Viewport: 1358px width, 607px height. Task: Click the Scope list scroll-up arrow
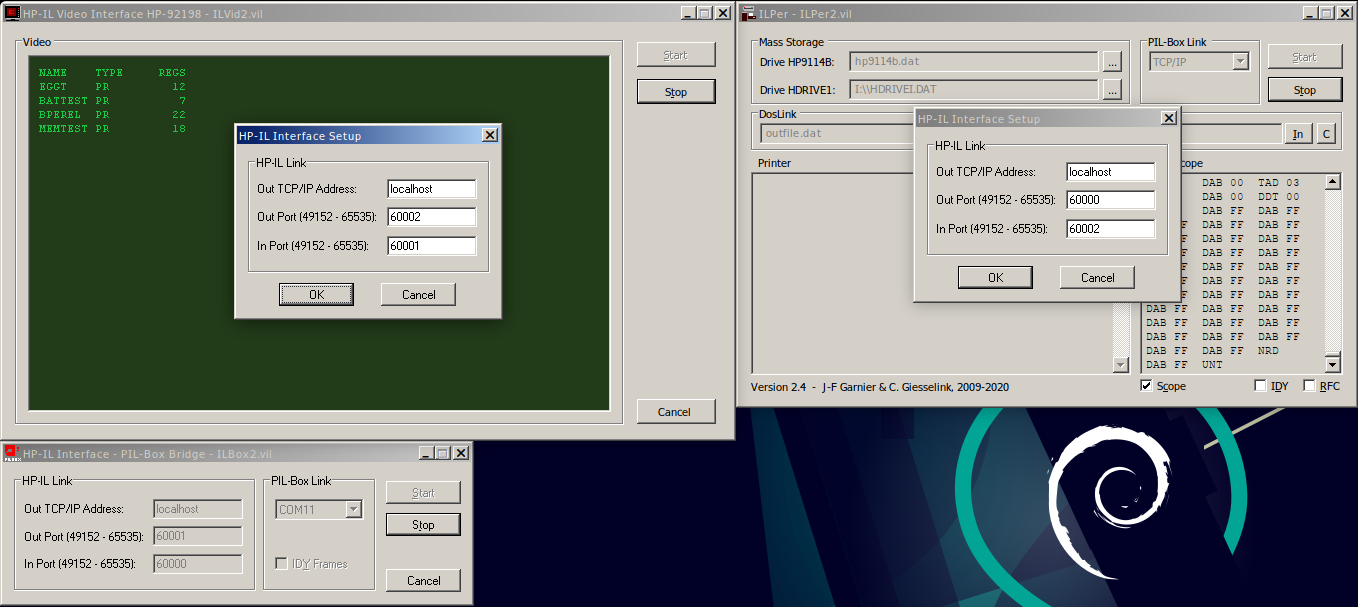point(1332,182)
